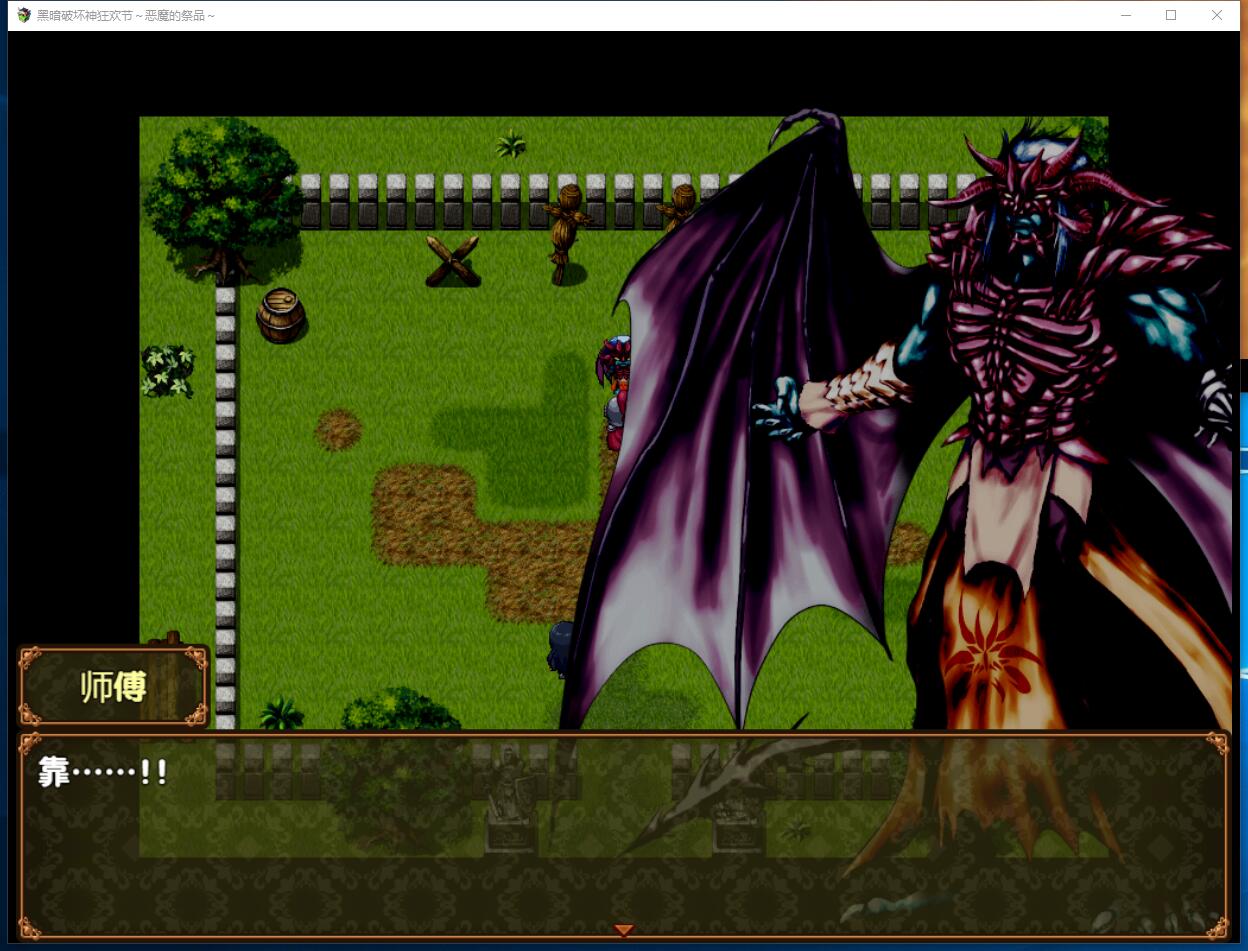Click the white-flowered bush at left edge
1248x951 pixels.
click(x=167, y=371)
